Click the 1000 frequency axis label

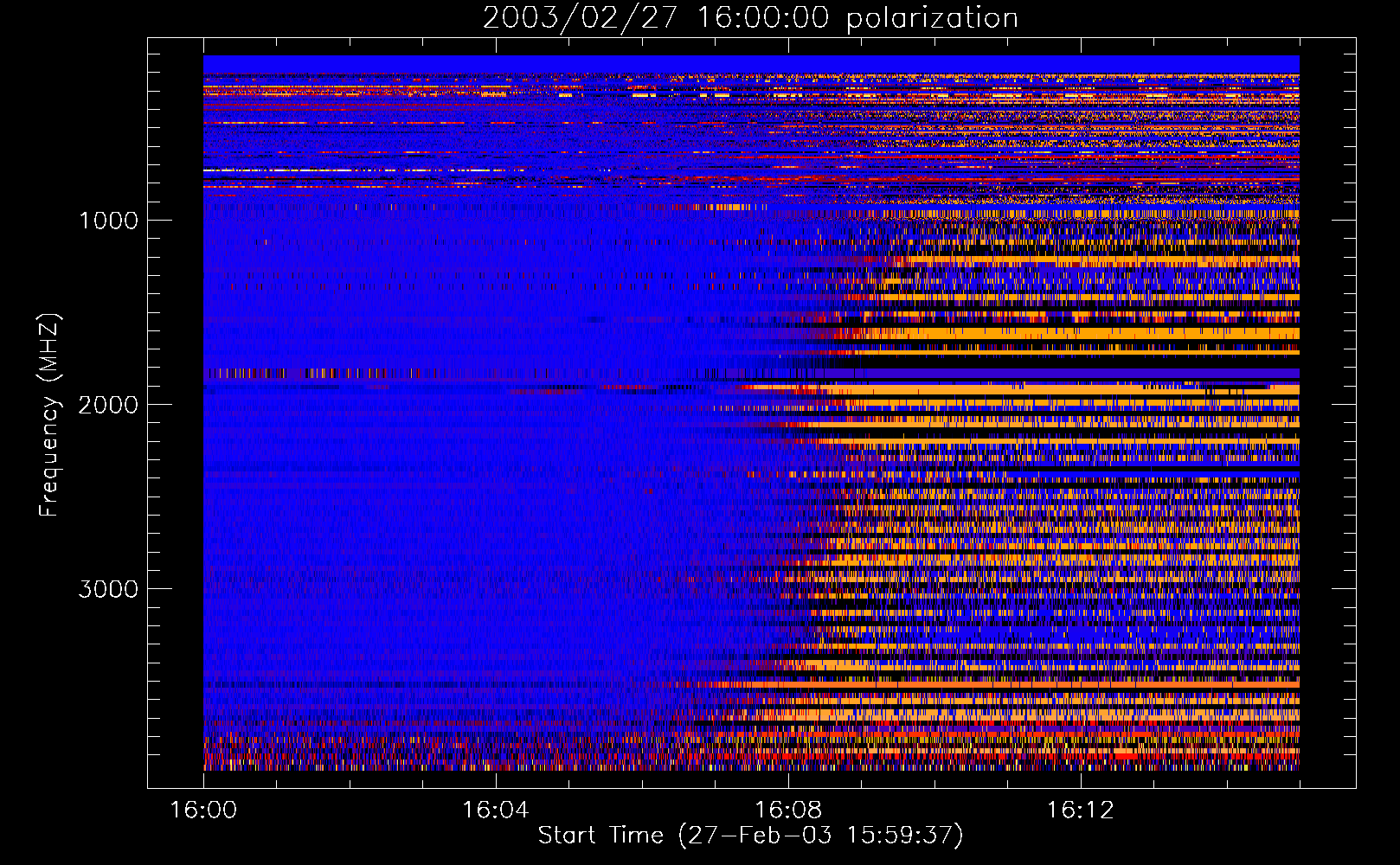108,221
